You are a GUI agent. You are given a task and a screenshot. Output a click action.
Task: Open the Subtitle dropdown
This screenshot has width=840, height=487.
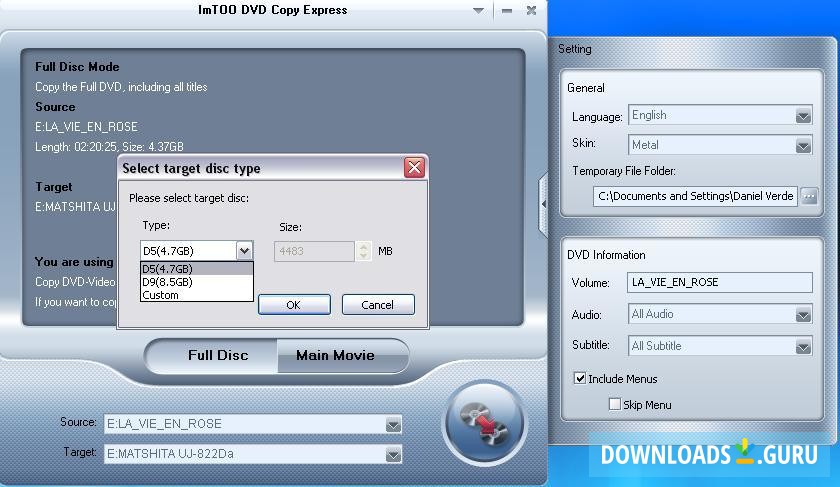[803, 347]
